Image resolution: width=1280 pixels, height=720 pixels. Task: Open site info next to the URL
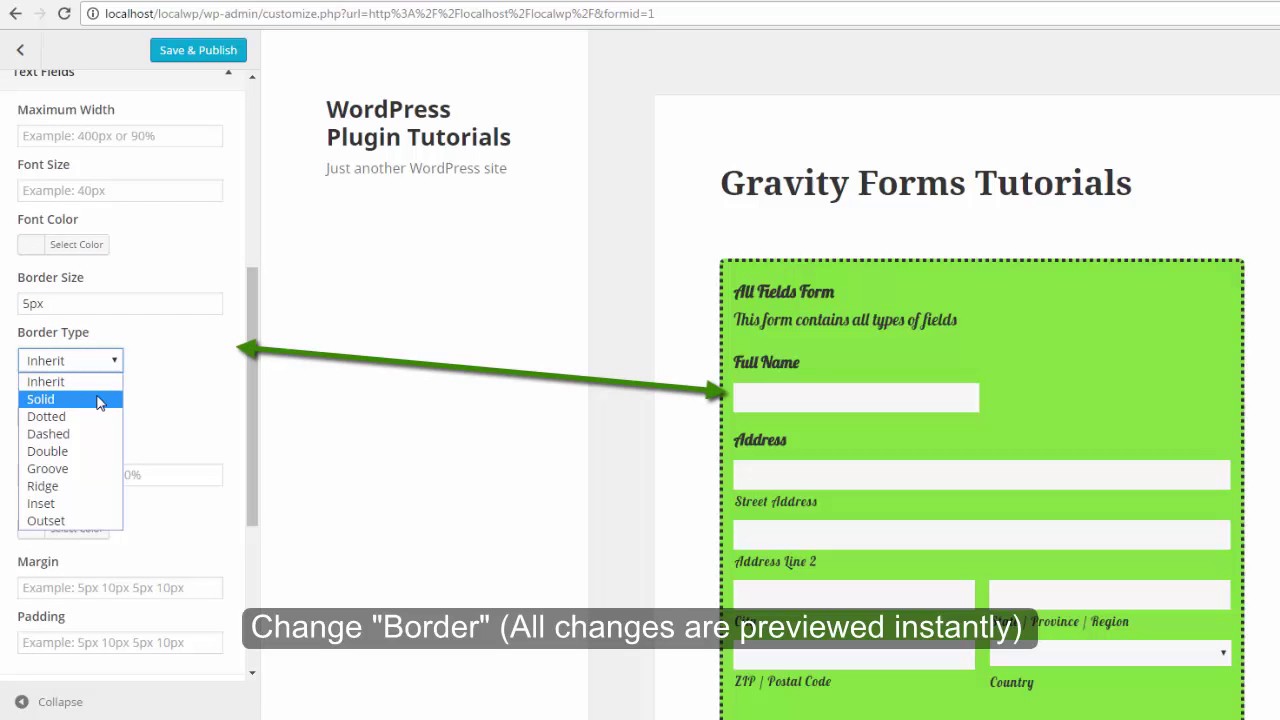point(92,14)
